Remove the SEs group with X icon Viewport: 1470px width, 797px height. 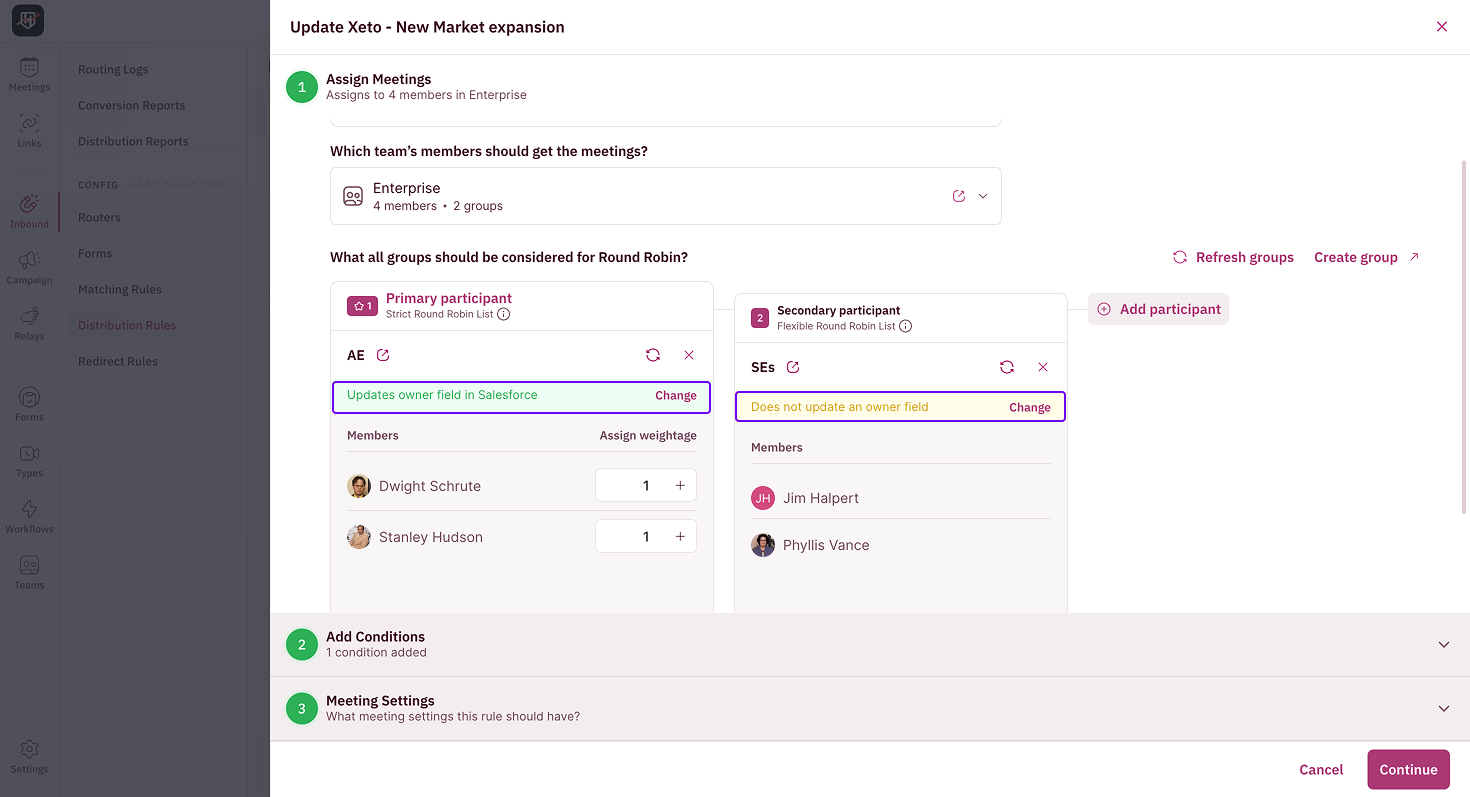pyautogui.click(x=1043, y=367)
